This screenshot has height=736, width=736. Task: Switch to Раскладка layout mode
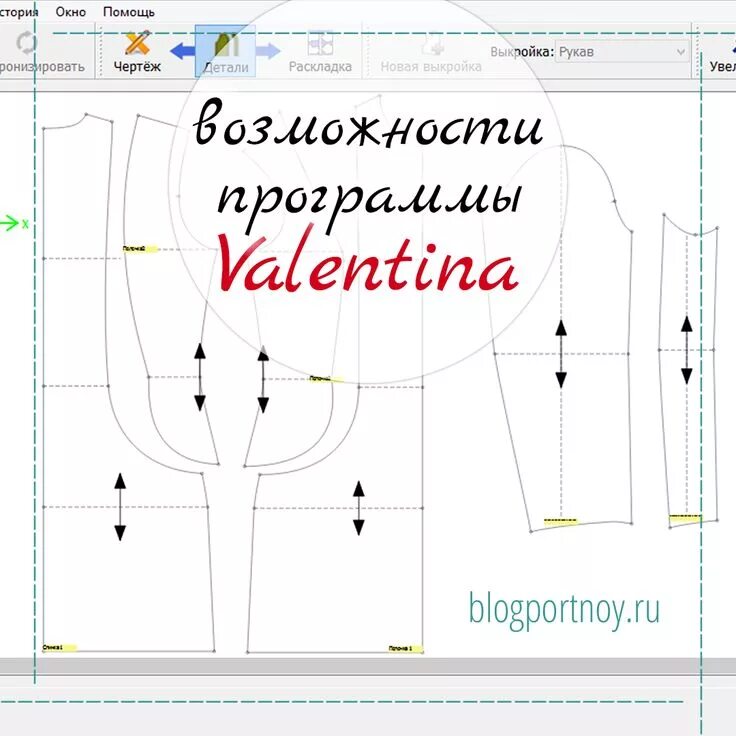pos(320,52)
